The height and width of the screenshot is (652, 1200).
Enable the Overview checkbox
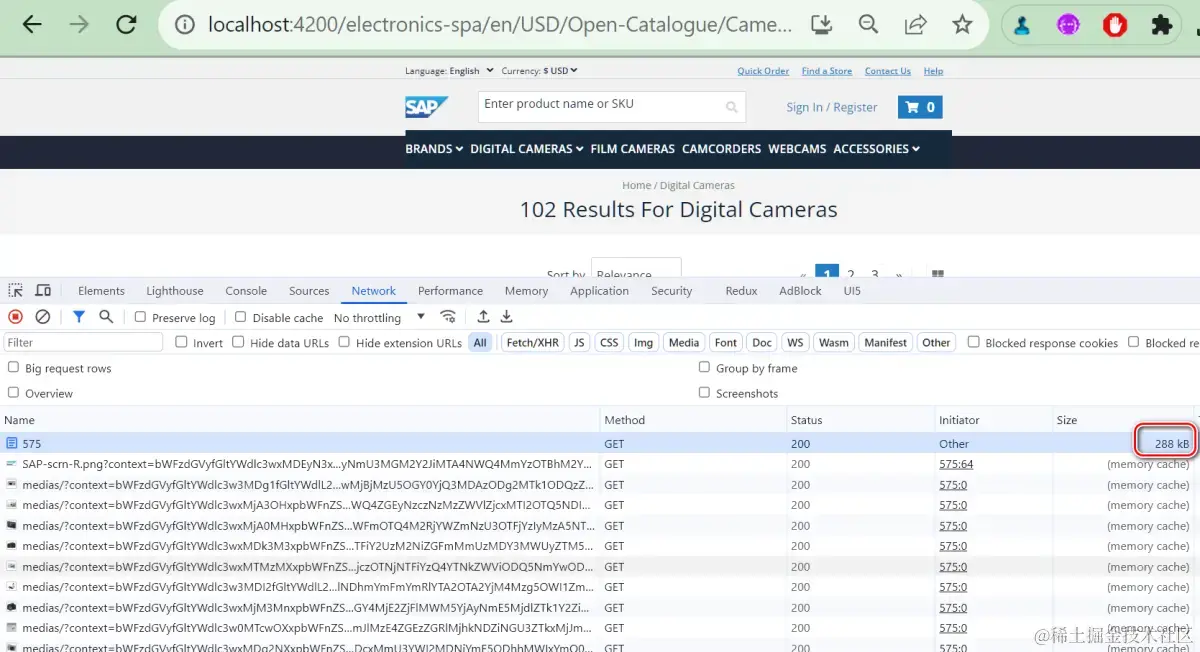(14, 393)
